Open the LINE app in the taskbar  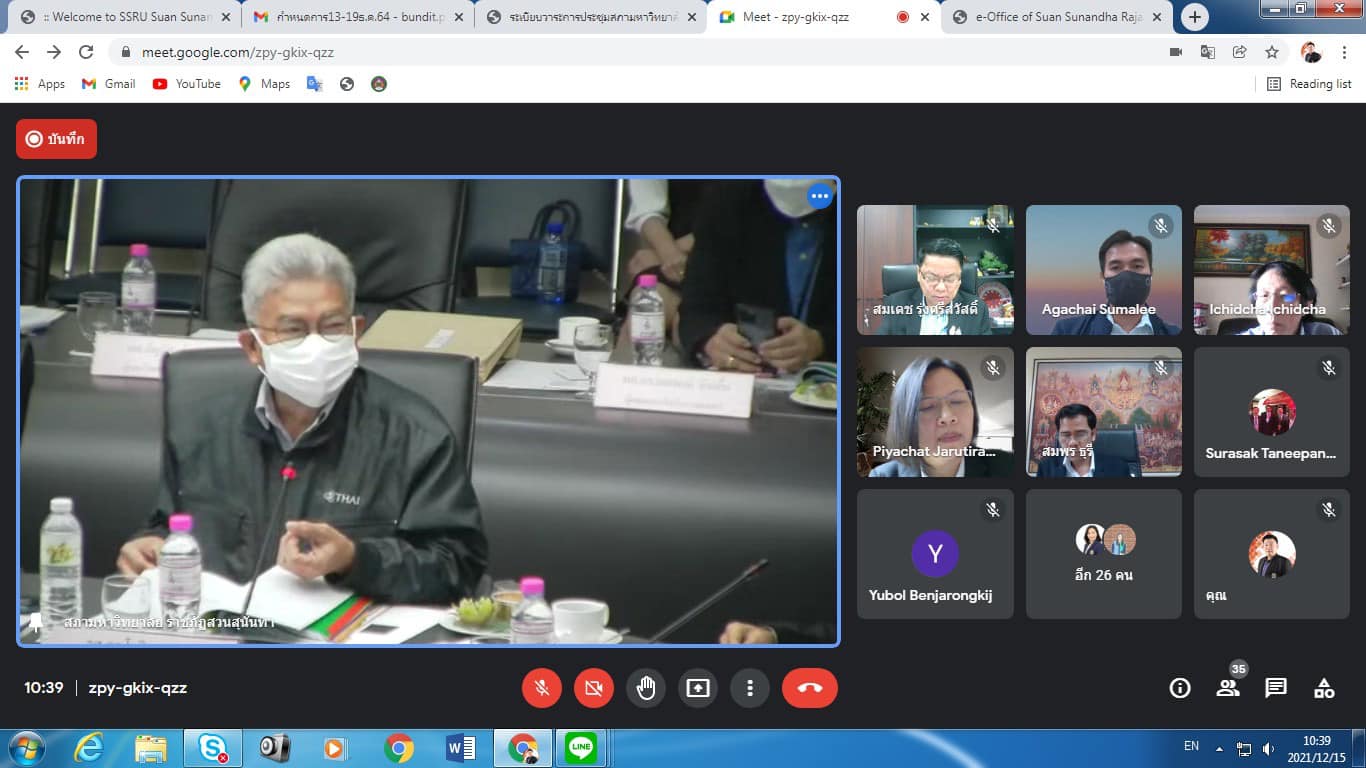580,747
